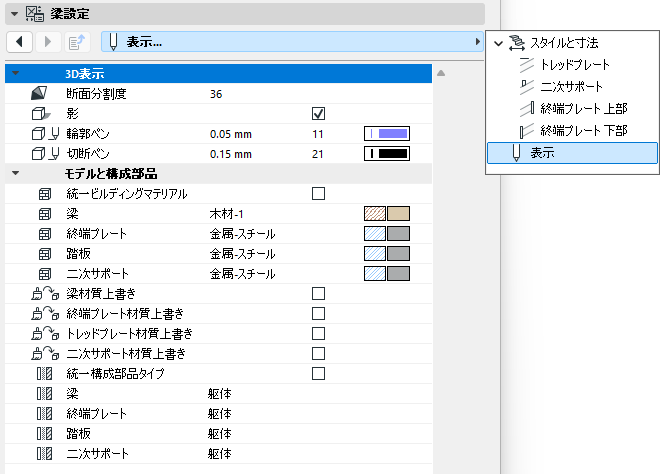
Task: Open the 終端プレート 上部 page
Action: [584, 109]
